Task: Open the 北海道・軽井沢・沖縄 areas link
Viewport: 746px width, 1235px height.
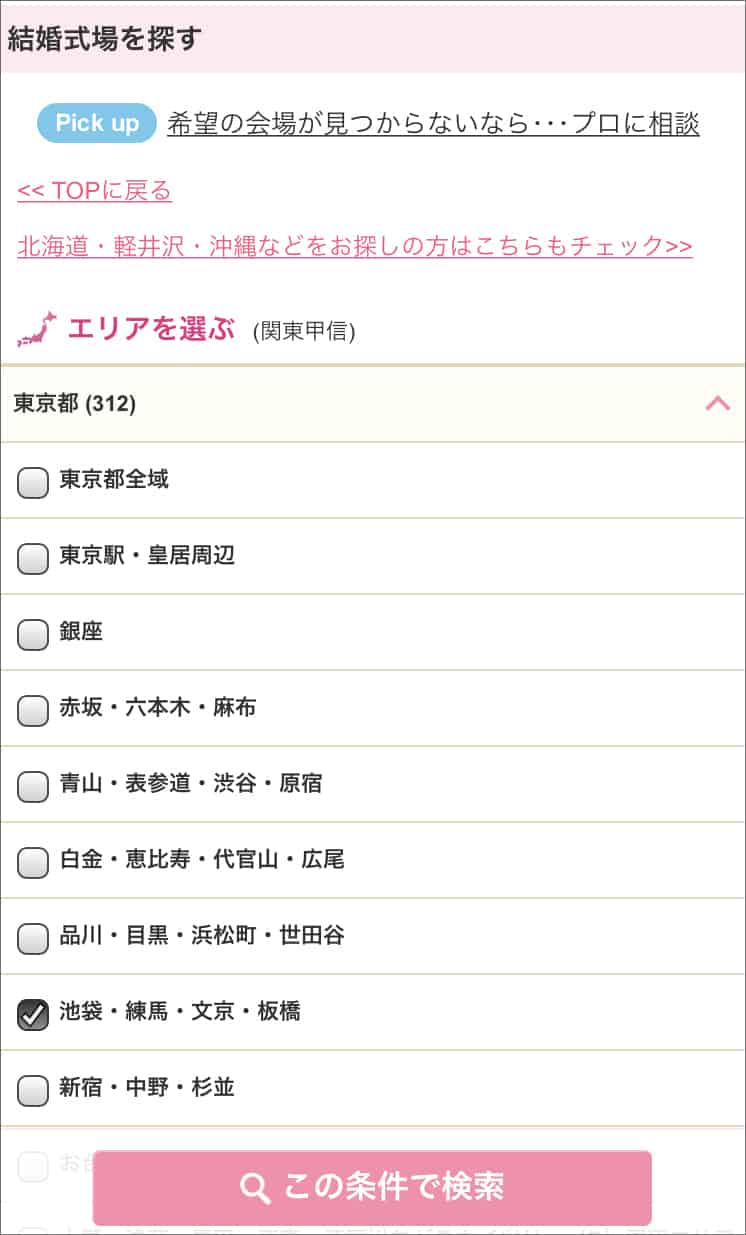Action: 354,246
